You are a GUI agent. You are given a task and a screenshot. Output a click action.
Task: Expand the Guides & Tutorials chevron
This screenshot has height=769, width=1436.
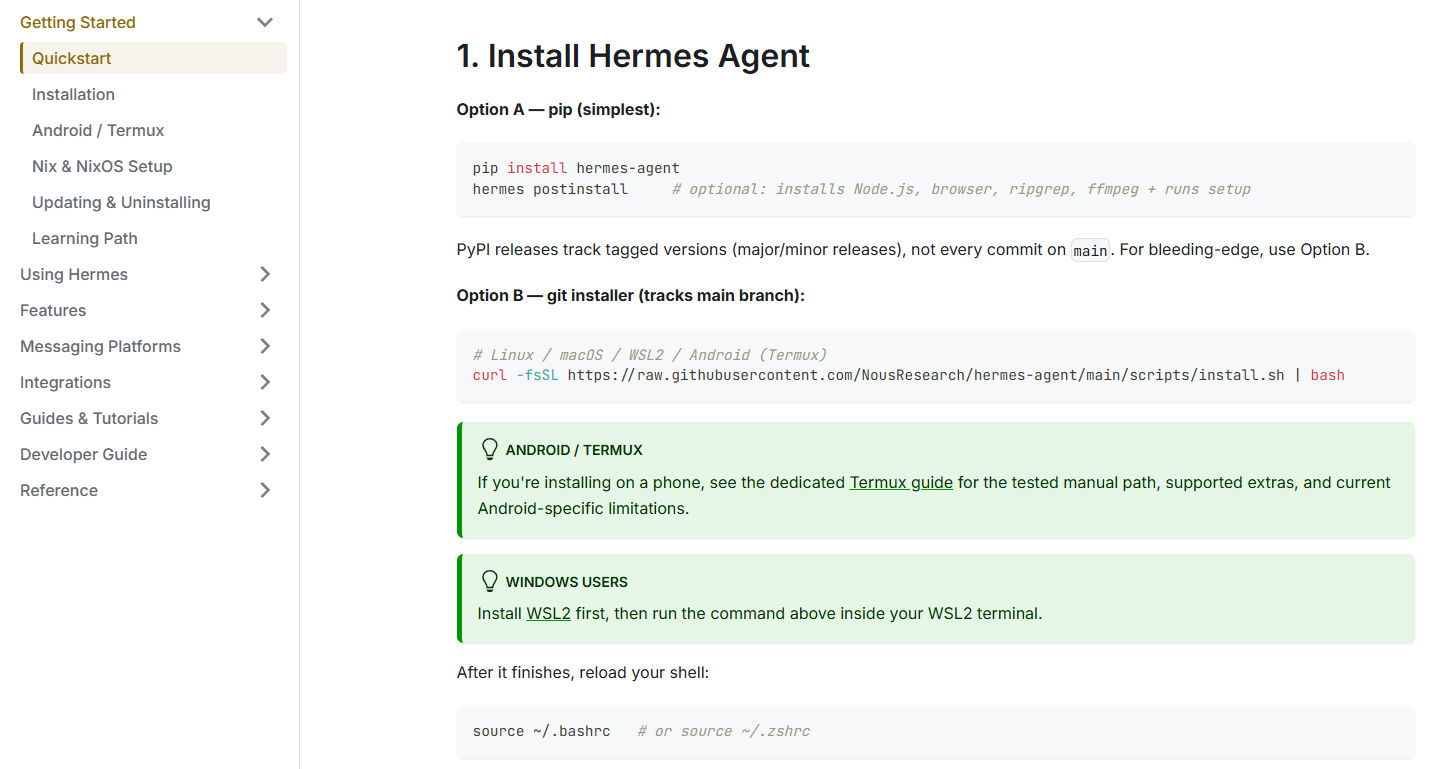tap(265, 418)
